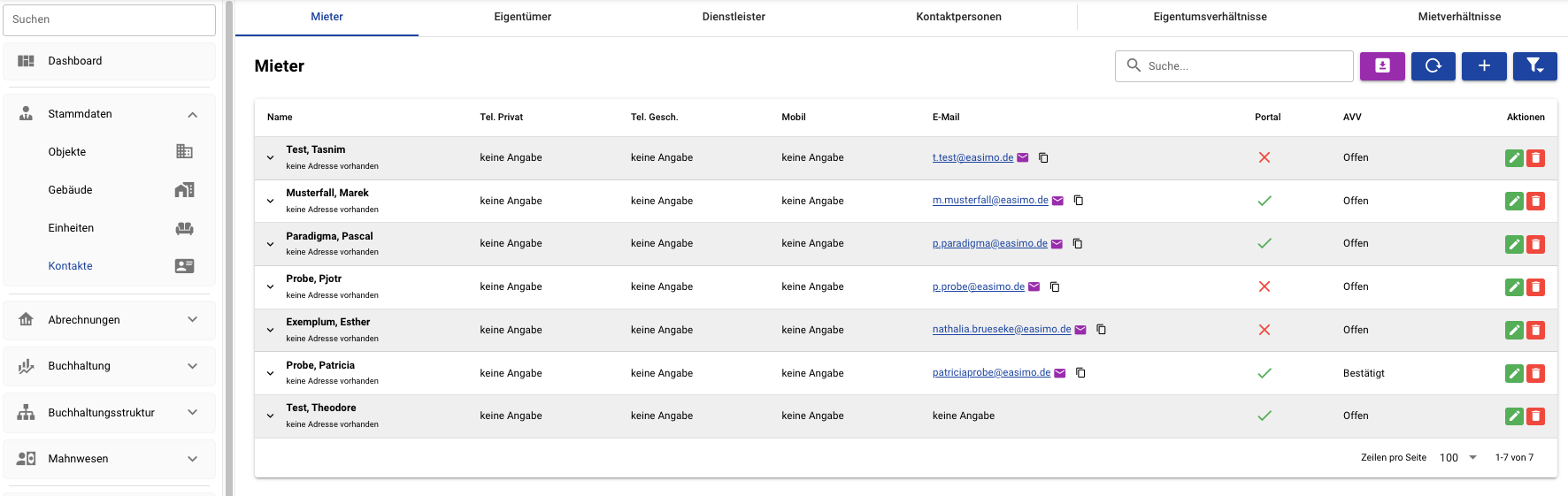Image resolution: width=1568 pixels, height=496 pixels.
Task: Click the AVV status Bestätigt cell
Action: (1364, 373)
